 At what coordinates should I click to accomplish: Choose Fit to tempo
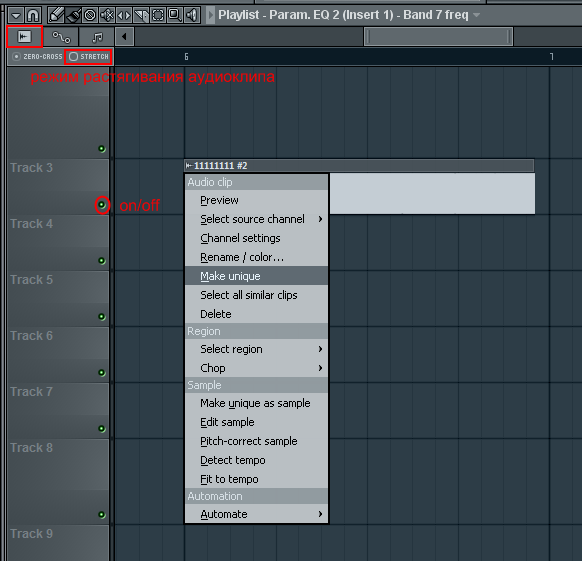pyautogui.click(x=256, y=479)
